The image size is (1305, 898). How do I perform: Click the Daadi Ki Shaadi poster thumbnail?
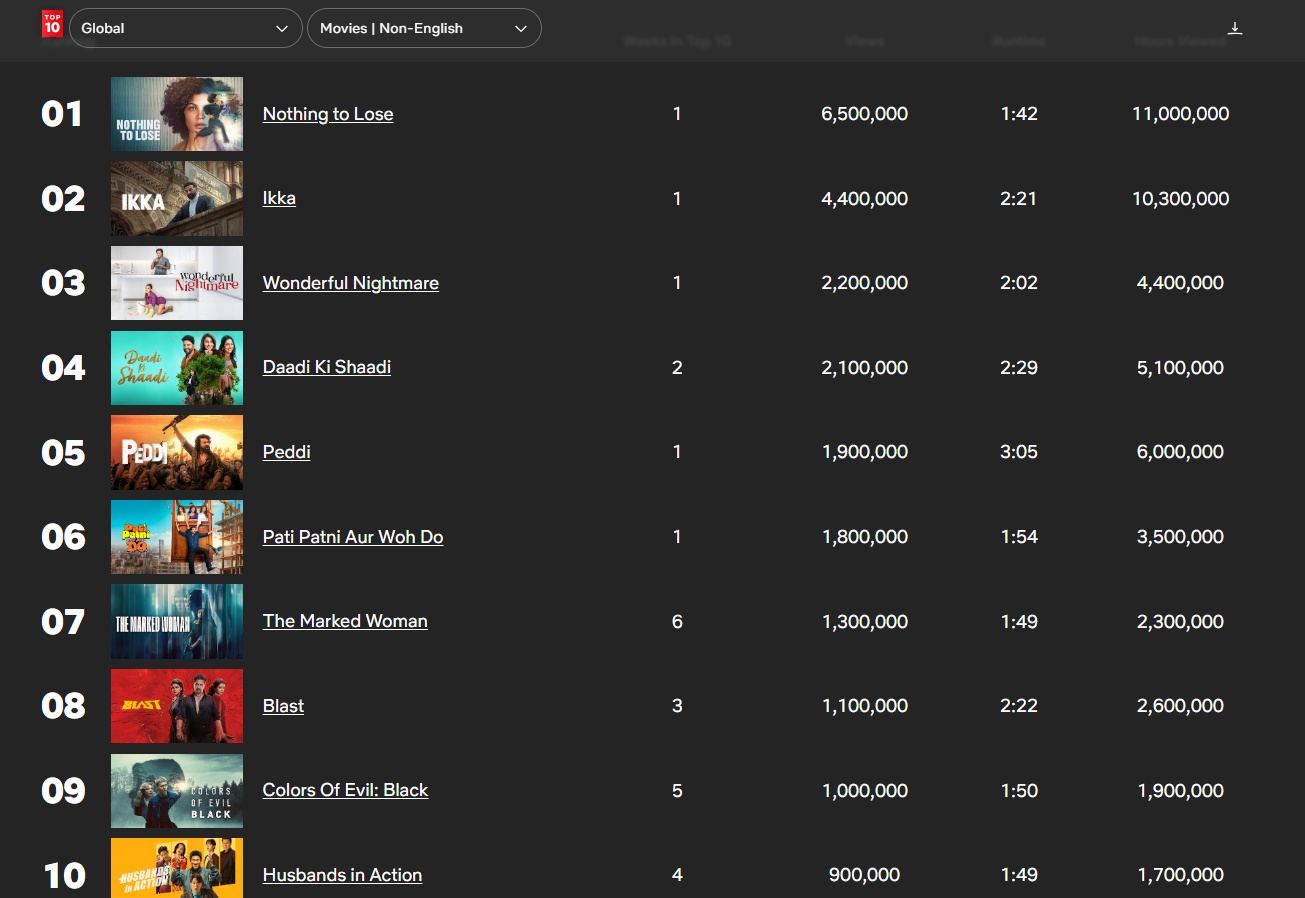(177, 368)
